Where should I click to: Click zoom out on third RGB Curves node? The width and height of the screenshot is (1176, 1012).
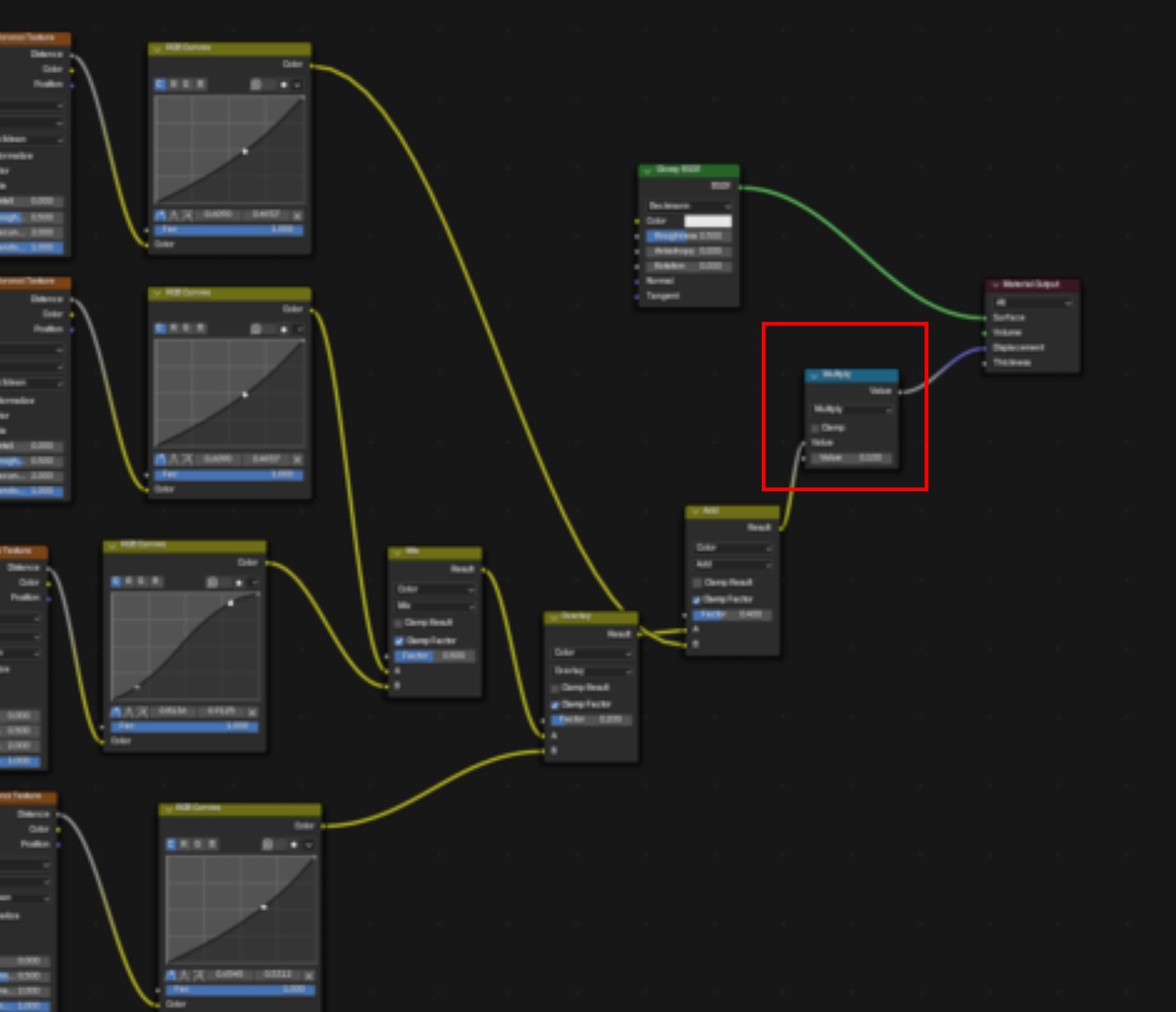tap(225, 582)
